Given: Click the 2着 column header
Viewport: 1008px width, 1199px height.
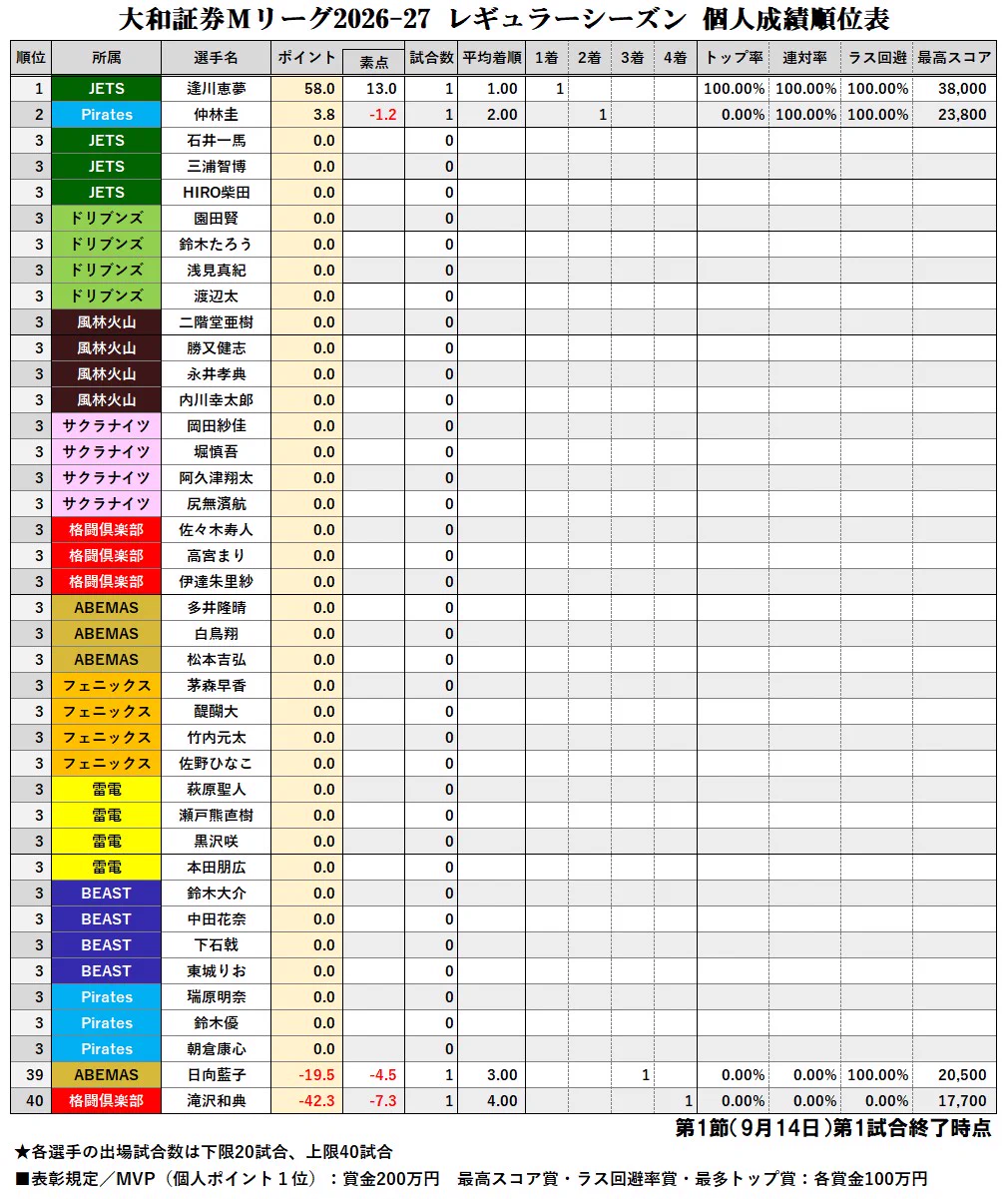Looking at the screenshot, I should click(590, 58).
